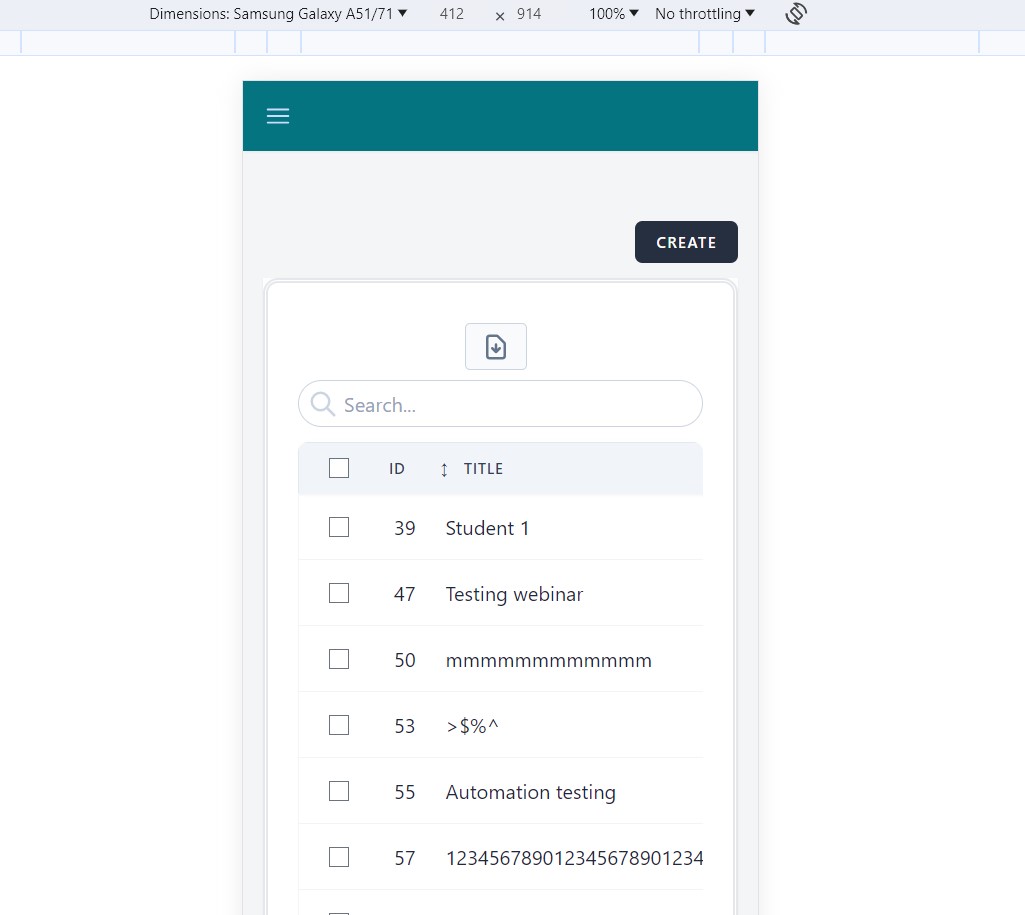The width and height of the screenshot is (1025, 915).
Task: Select the Testing webinar row checkbox
Action: (x=339, y=593)
